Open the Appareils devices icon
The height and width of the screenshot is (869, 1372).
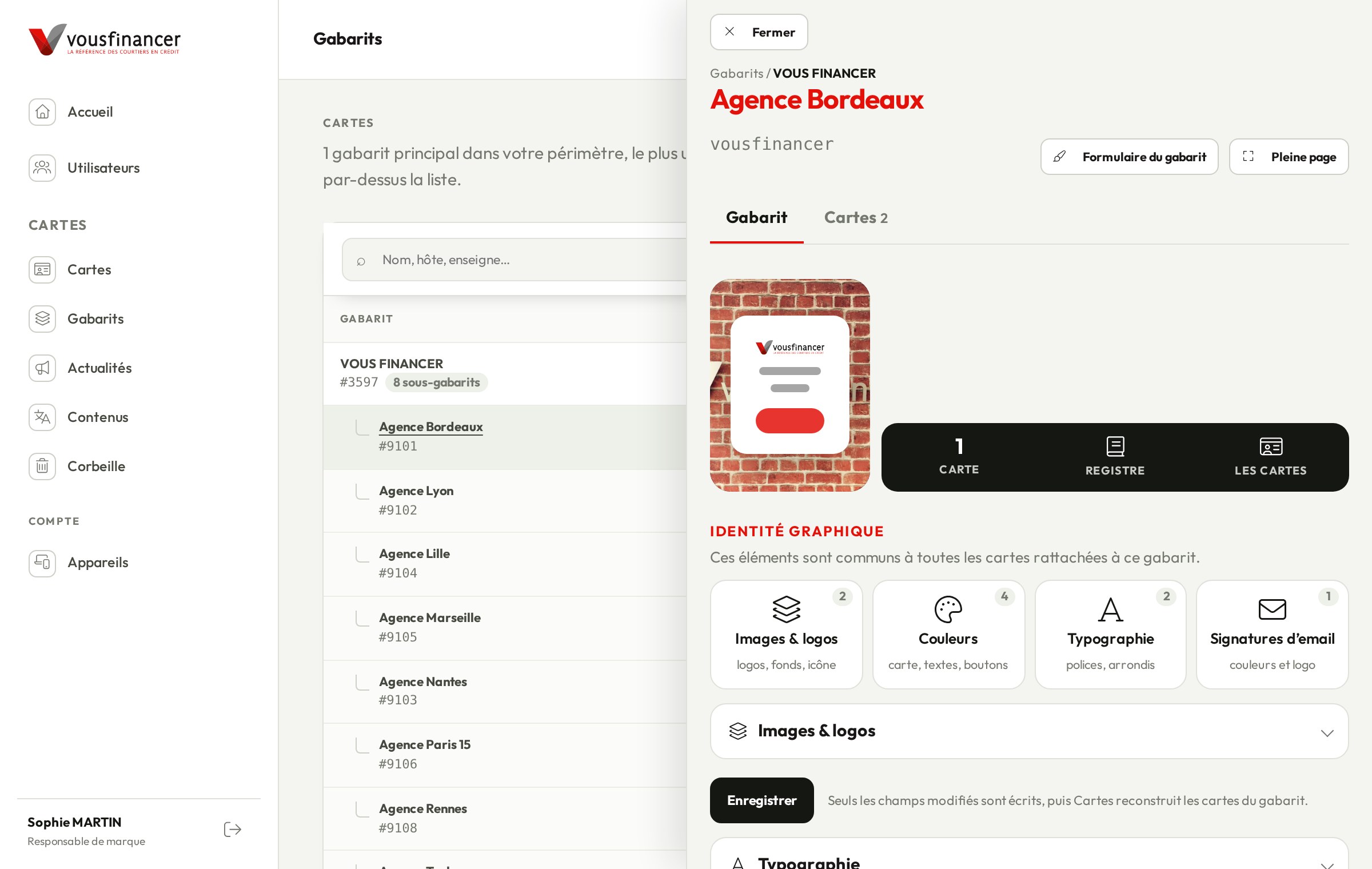click(42, 562)
